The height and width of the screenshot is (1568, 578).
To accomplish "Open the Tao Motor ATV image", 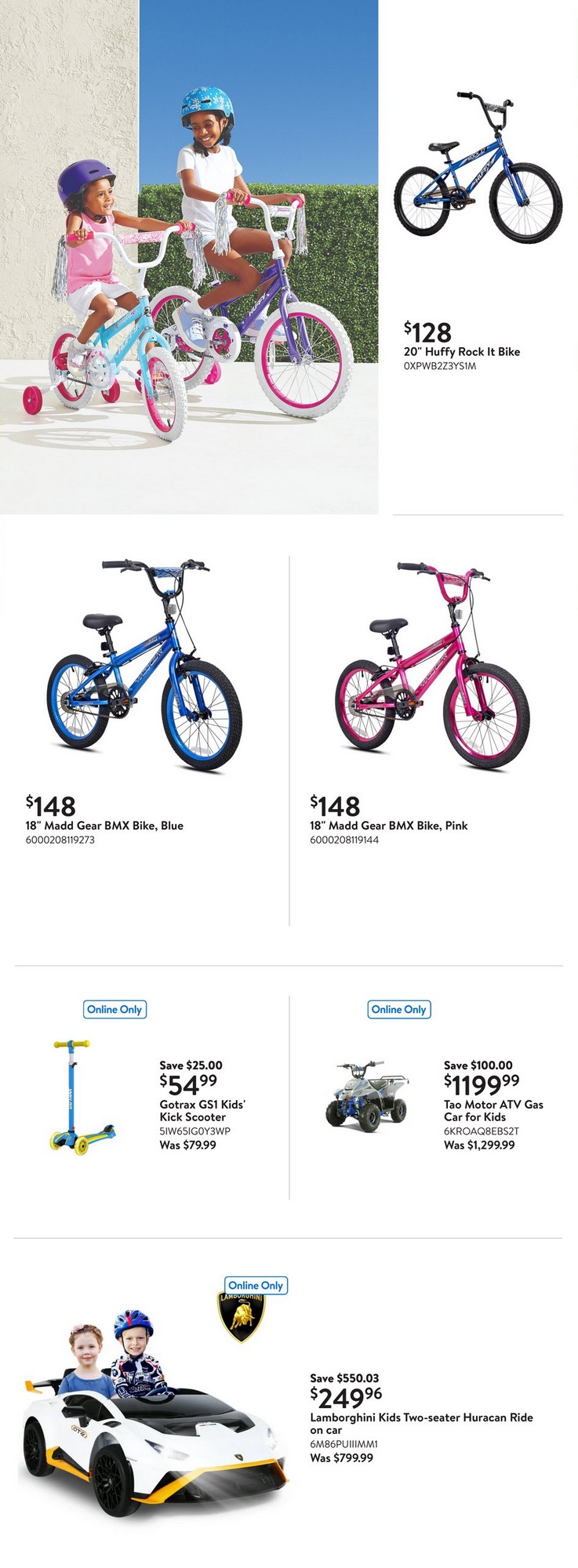I will 367,1092.
